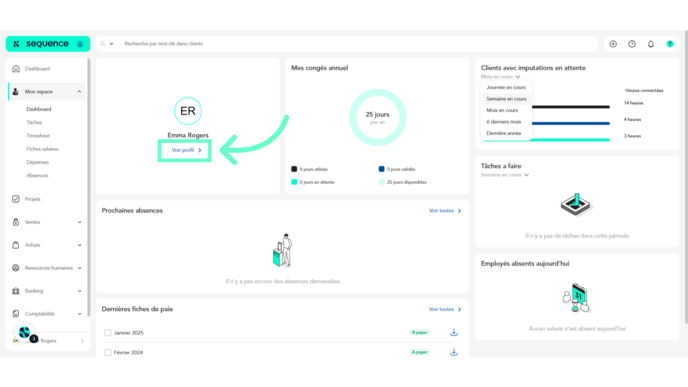Viewport: 688px width, 387px height.
Task: Open Dépenses in the sidebar
Action: [x=38, y=162]
